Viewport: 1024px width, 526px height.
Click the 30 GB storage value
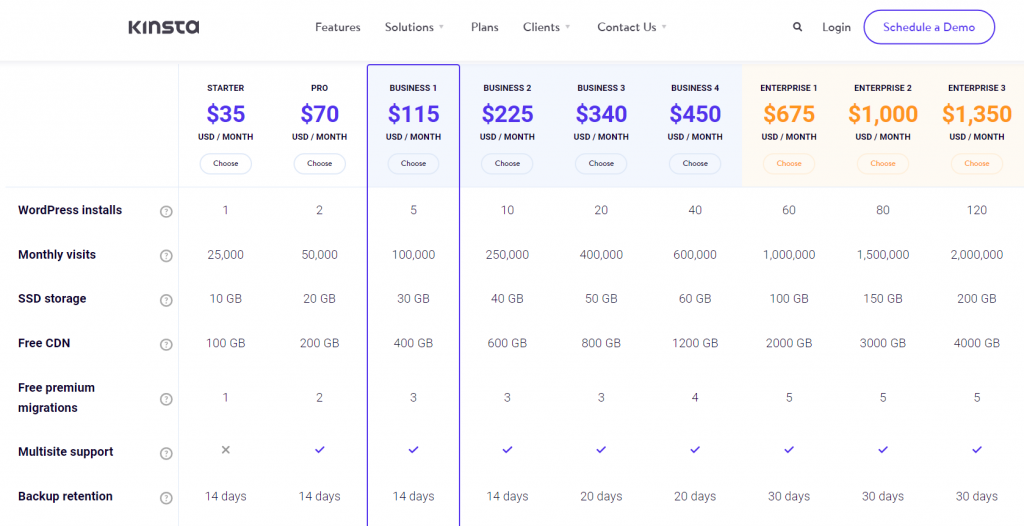[x=413, y=299]
